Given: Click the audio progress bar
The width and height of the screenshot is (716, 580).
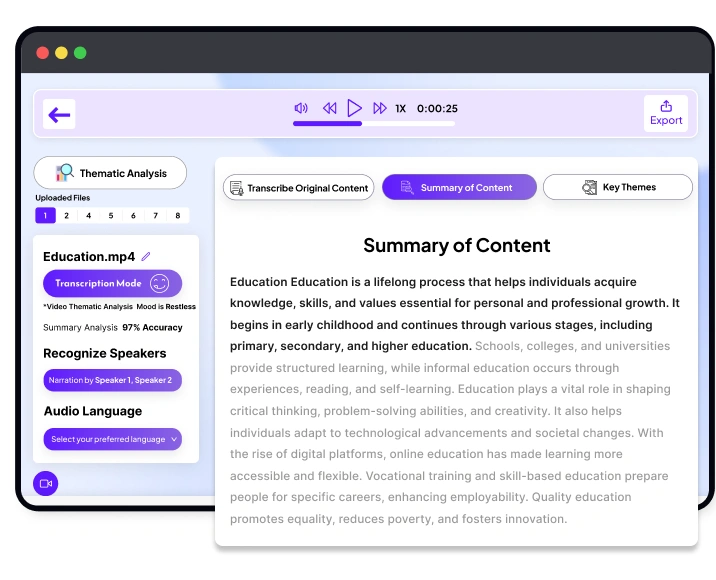Looking at the screenshot, I should (373, 124).
